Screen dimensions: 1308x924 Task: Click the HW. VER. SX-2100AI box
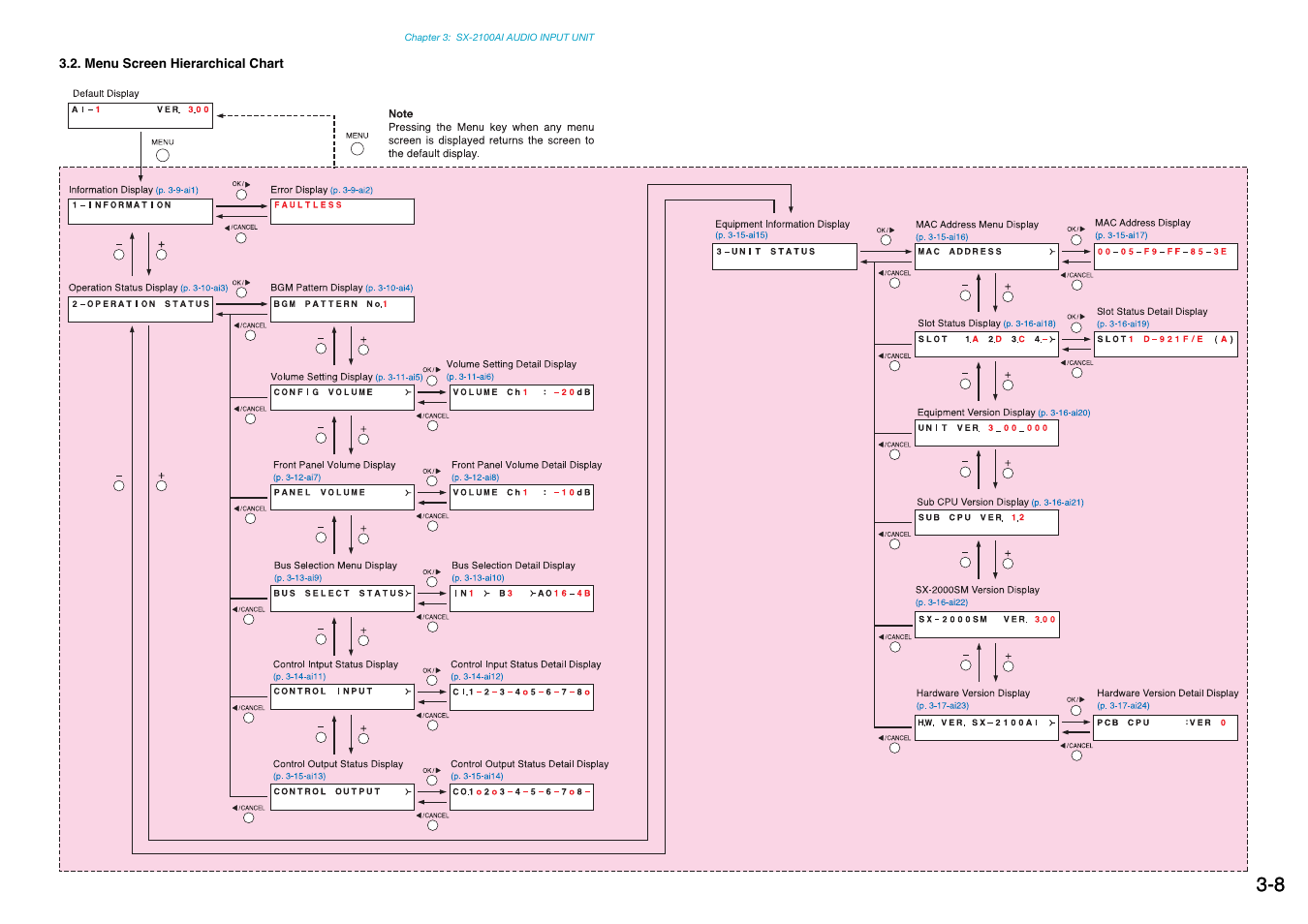pyautogui.click(x=986, y=728)
